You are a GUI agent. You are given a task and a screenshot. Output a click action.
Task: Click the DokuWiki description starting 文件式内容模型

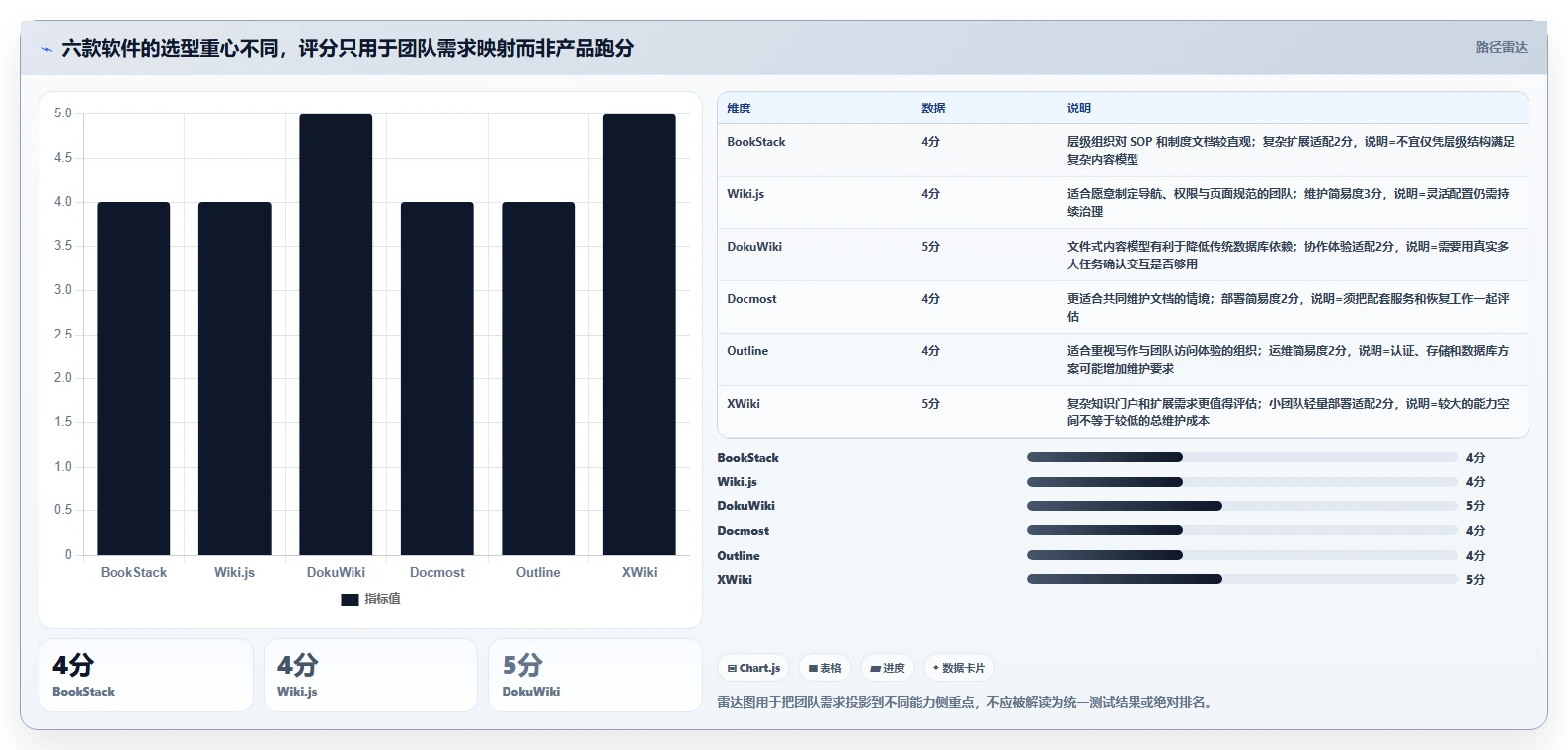pos(1289,255)
